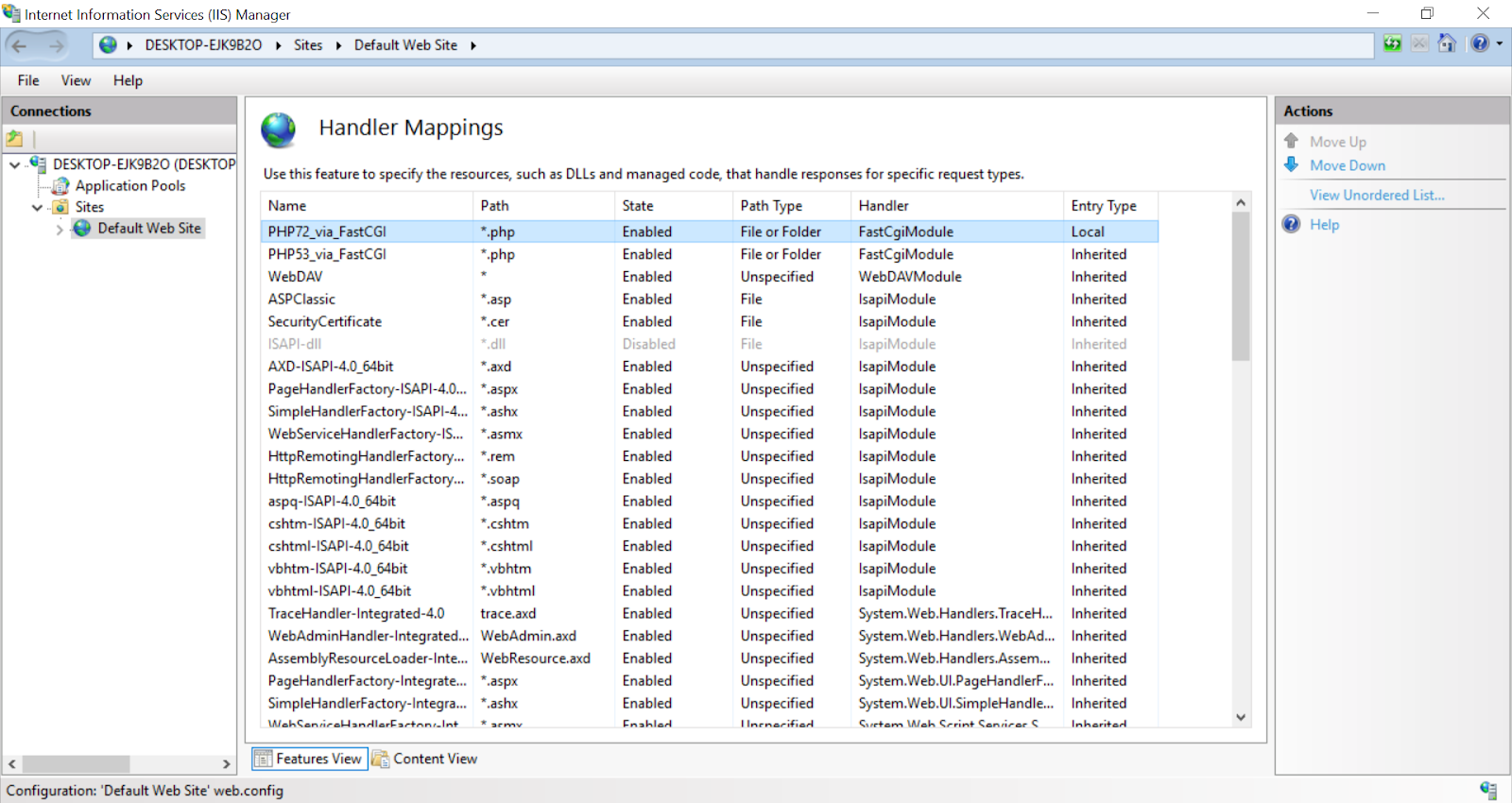Viewport: 1512px width, 803px height.
Task: Click the handler list scroll down arrow
Action: (1241, 717)
